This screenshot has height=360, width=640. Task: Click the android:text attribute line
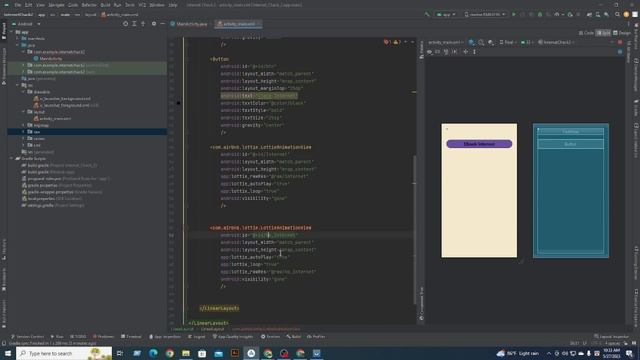coord(259,96)
